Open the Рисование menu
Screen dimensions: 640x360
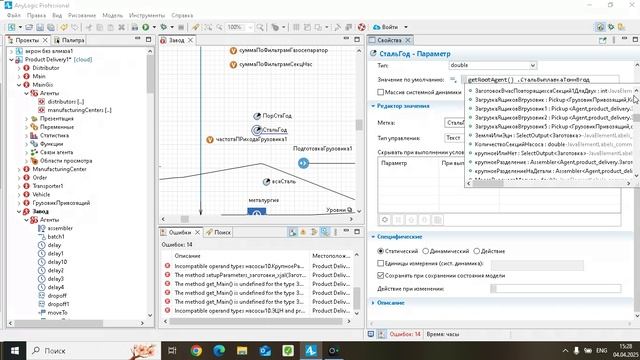82,15
